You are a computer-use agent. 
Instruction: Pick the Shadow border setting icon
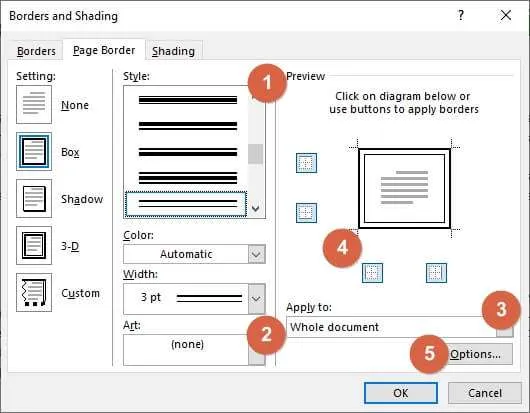click(34, 198)
